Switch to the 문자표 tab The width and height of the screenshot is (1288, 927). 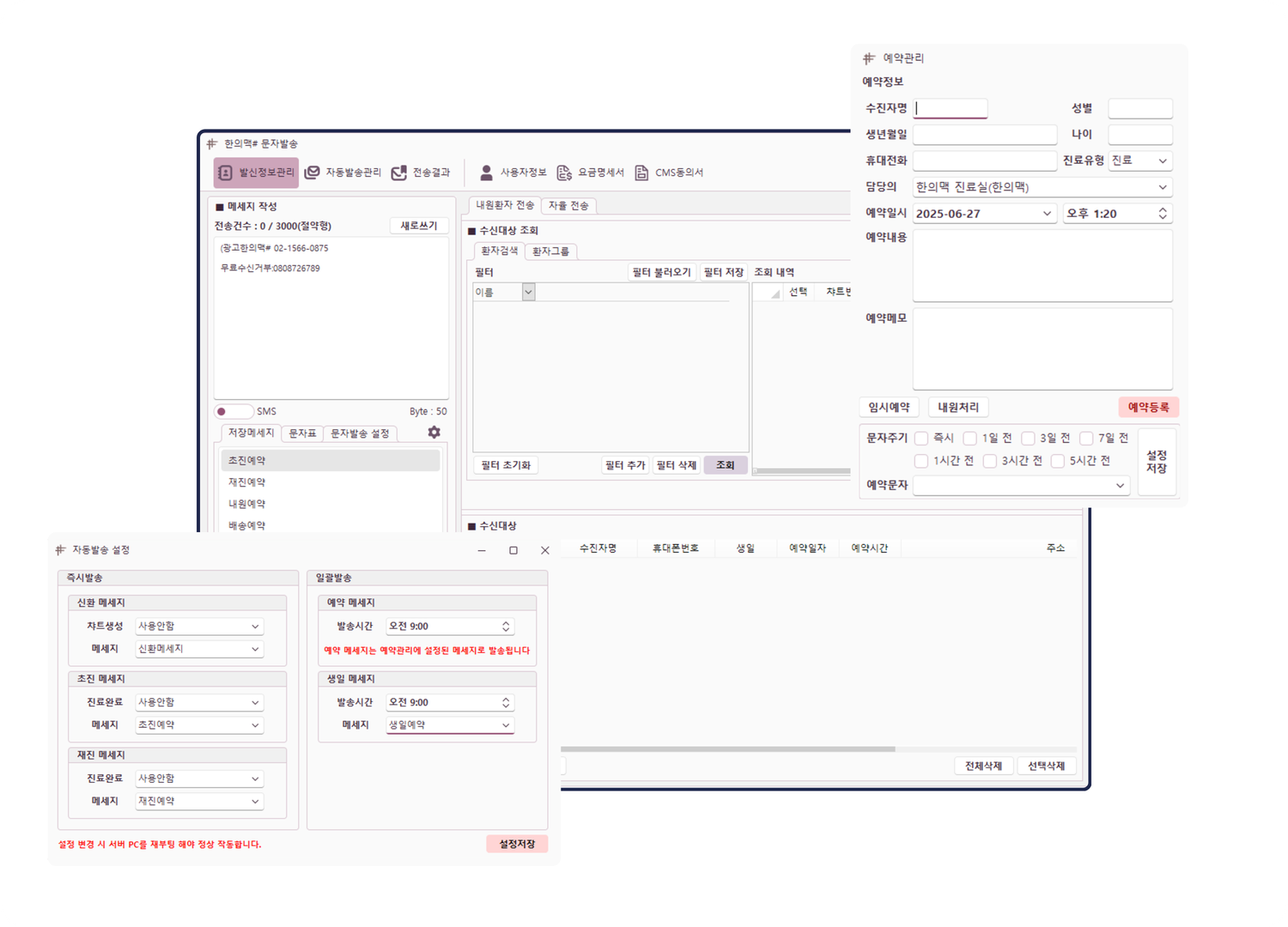pos(302,433)
